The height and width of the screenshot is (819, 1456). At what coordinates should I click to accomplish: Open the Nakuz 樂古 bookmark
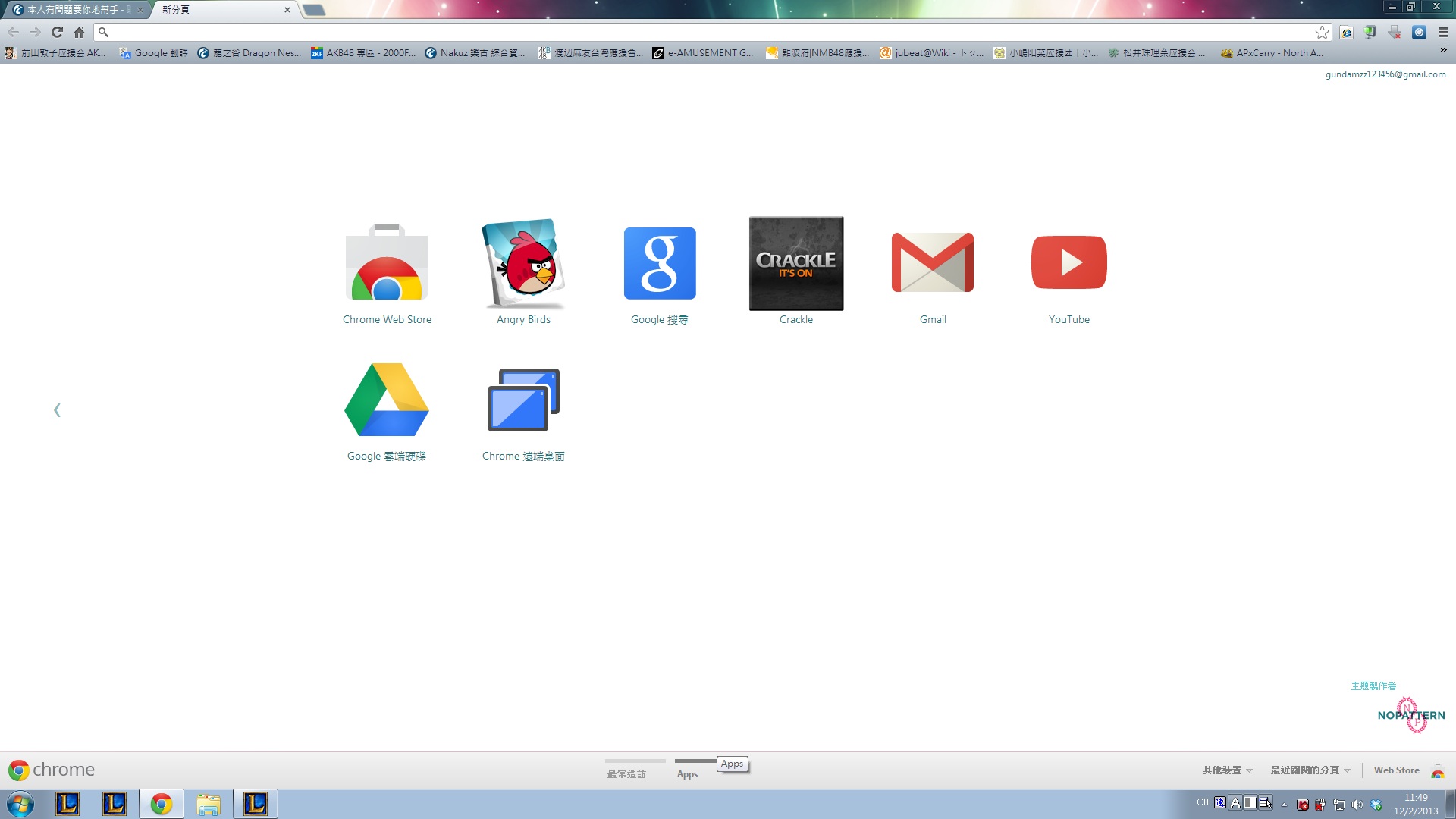pyautogui.click(x=475, y=52)
